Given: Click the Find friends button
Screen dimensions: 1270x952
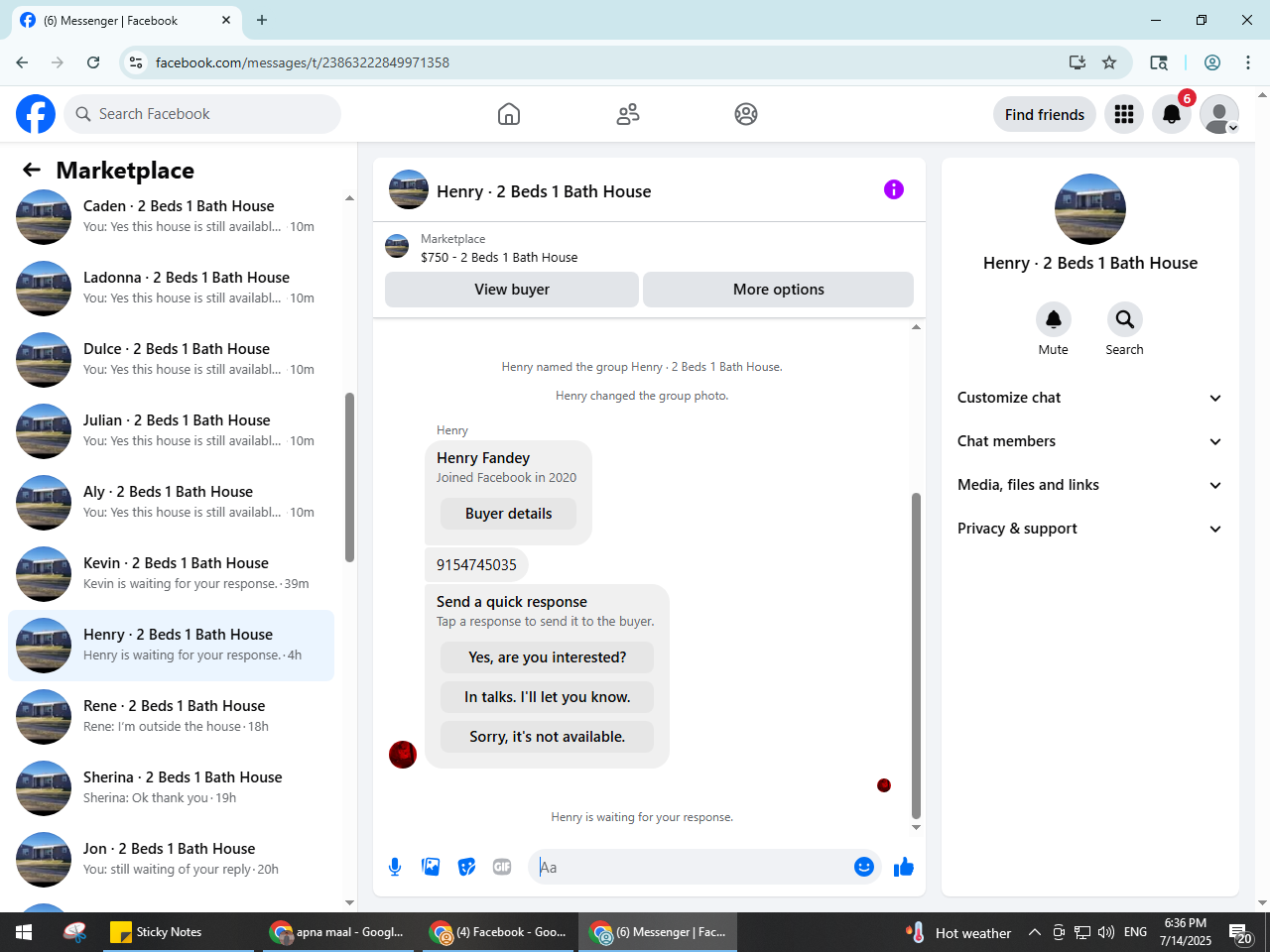Looking at the screenshot, I should [x=1045, y=114].
